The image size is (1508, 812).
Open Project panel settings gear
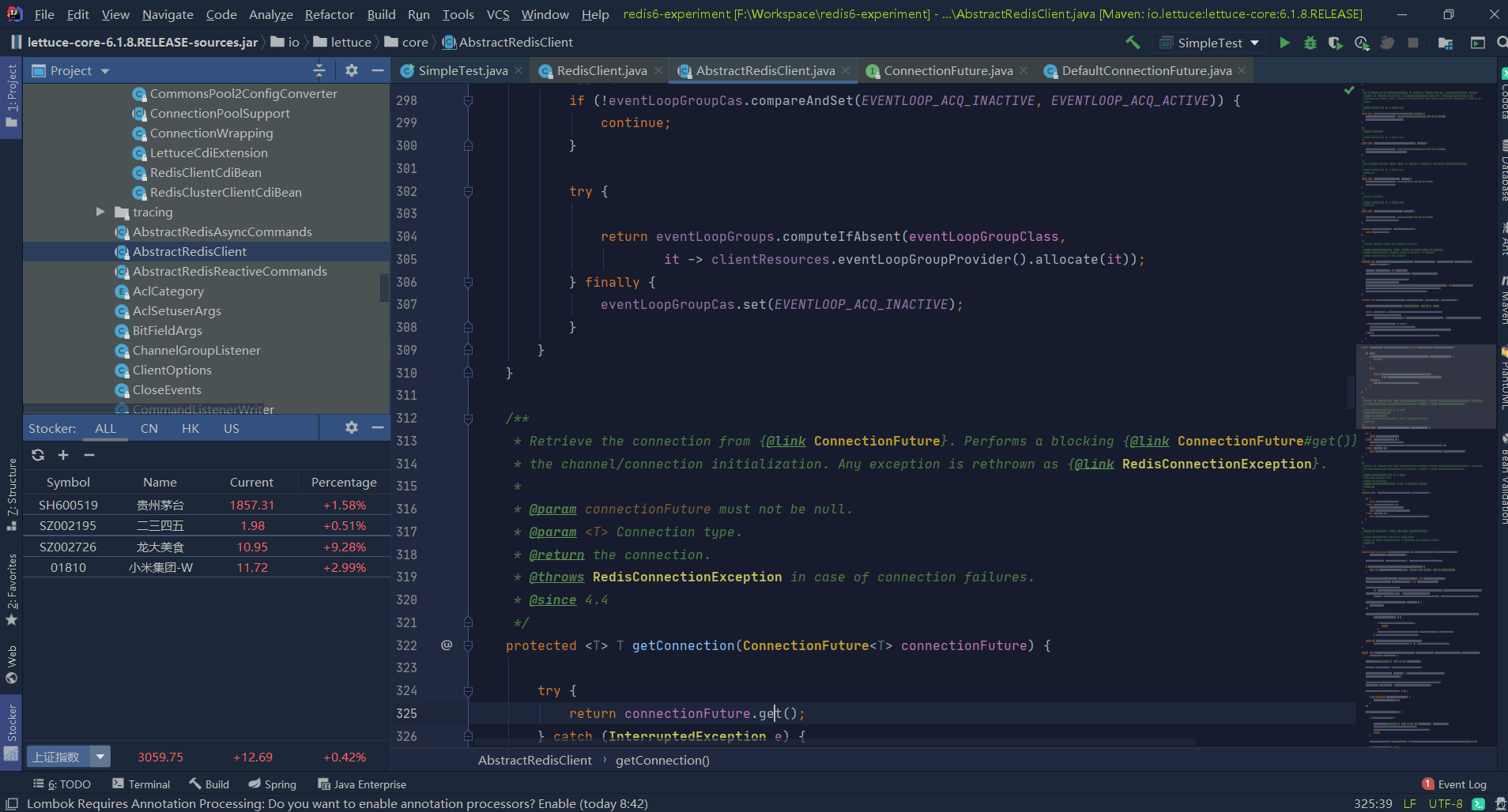click(x=352, y=70)
